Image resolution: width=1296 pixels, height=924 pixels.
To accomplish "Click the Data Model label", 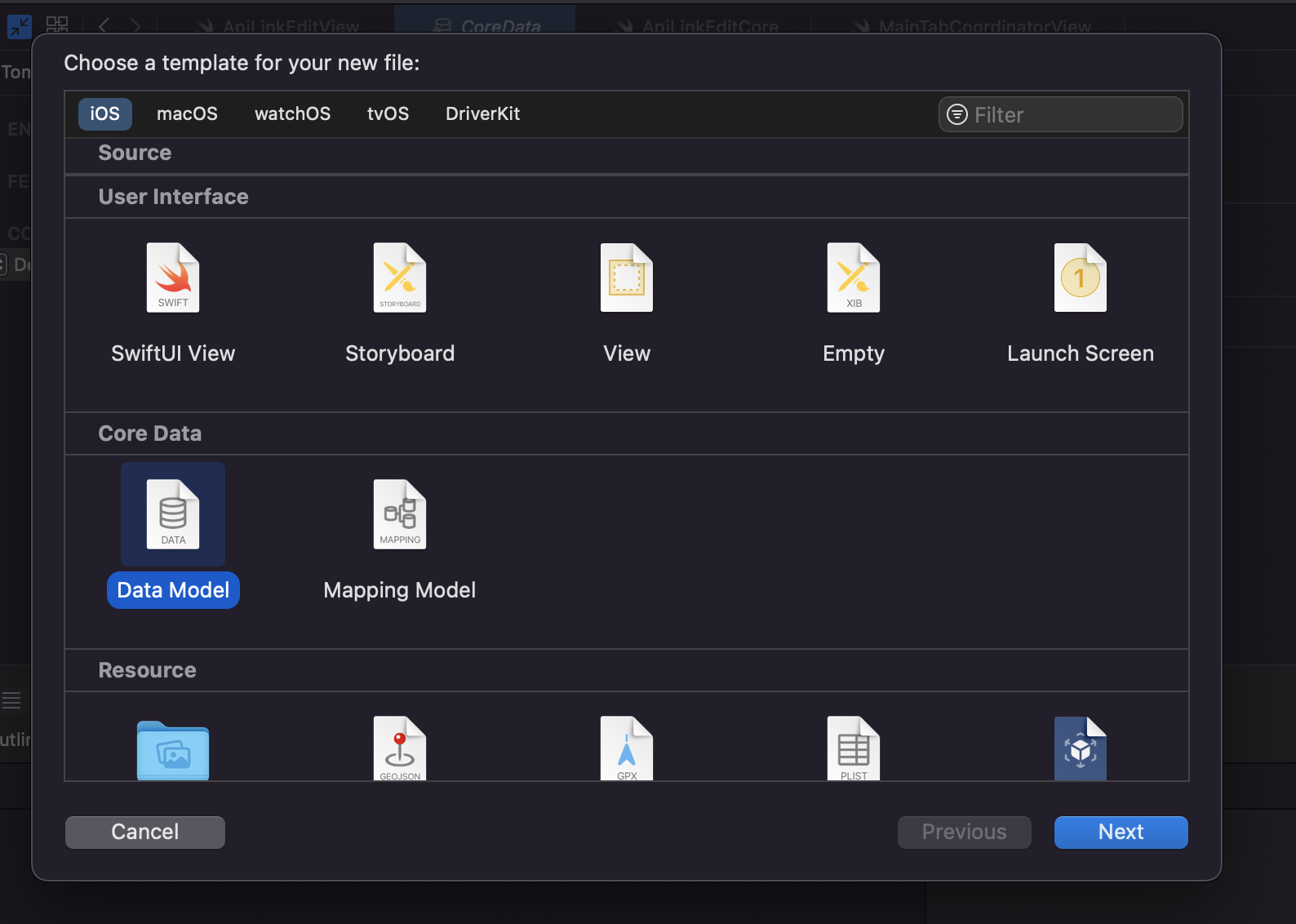I will click(x=173, y=590).
